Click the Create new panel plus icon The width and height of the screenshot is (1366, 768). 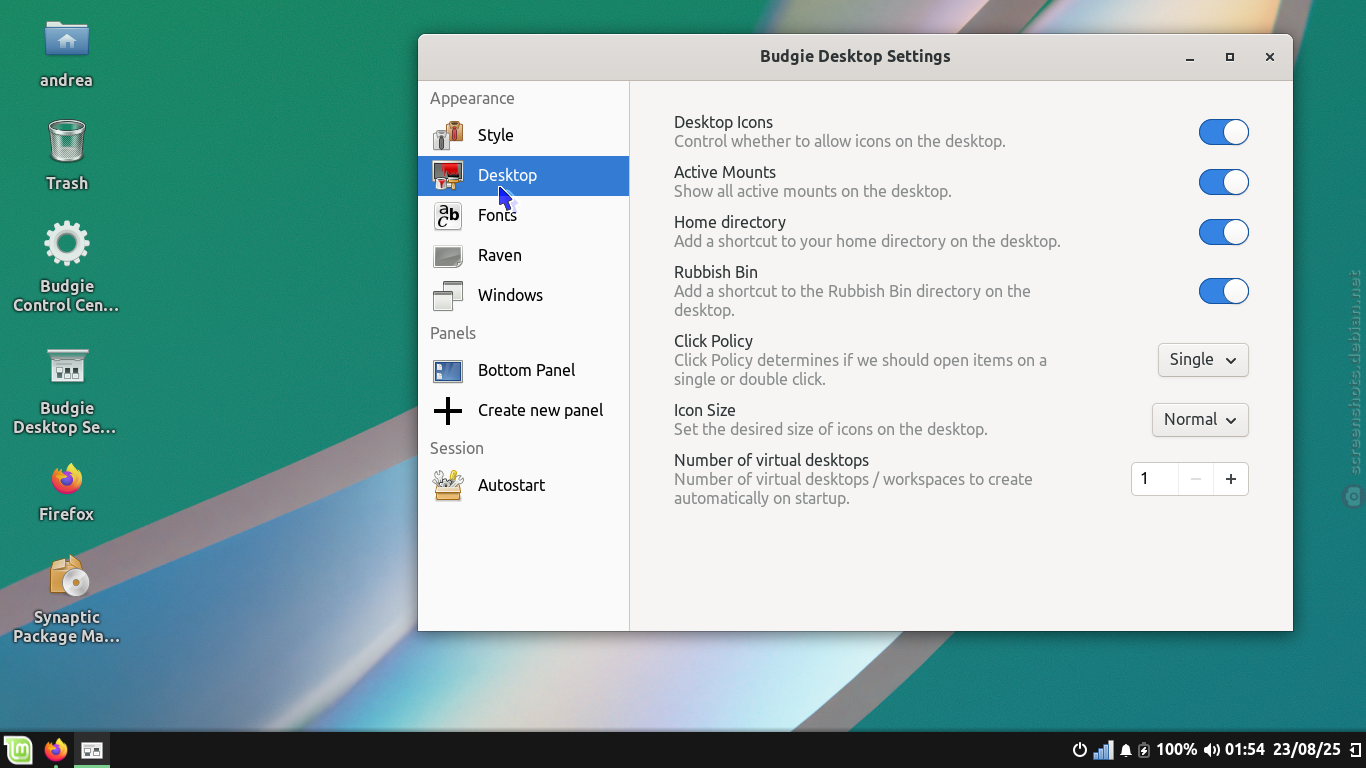click(x=447, y=410)
